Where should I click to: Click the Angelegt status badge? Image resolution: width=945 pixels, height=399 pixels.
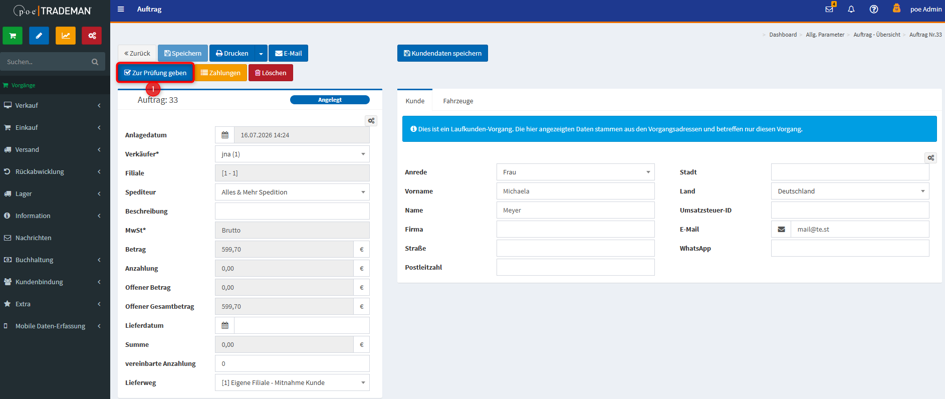coord(330,100)
